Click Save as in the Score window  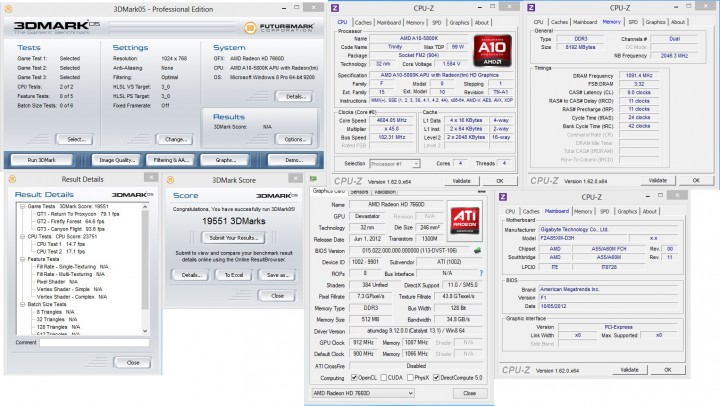(277, 275)
